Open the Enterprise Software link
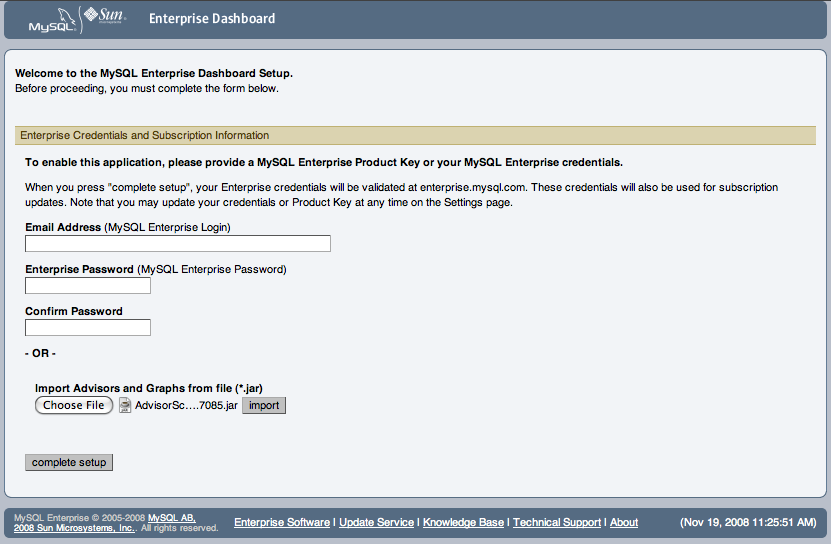 point(282,523)
